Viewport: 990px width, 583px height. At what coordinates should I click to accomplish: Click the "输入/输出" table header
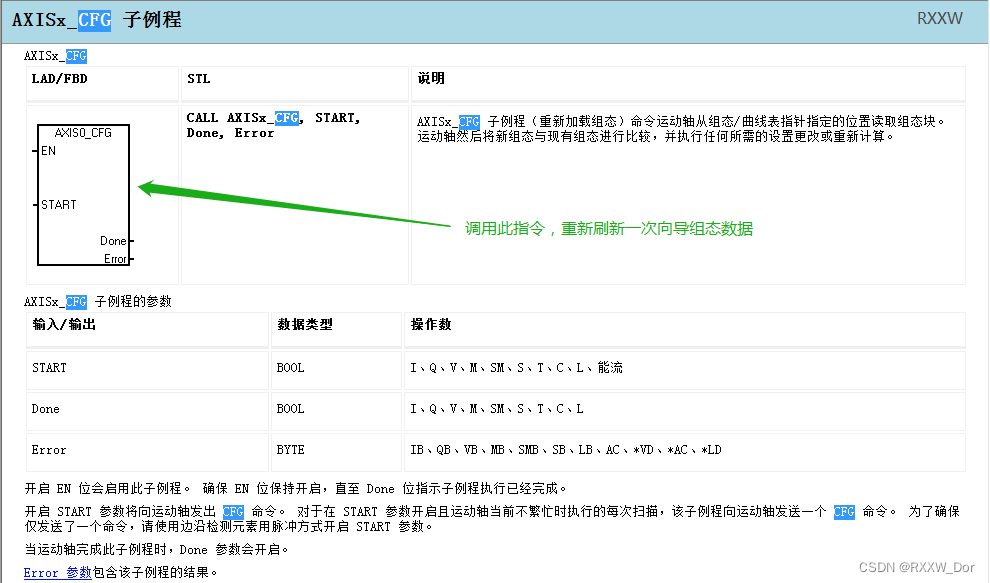(x=63, y=325)
